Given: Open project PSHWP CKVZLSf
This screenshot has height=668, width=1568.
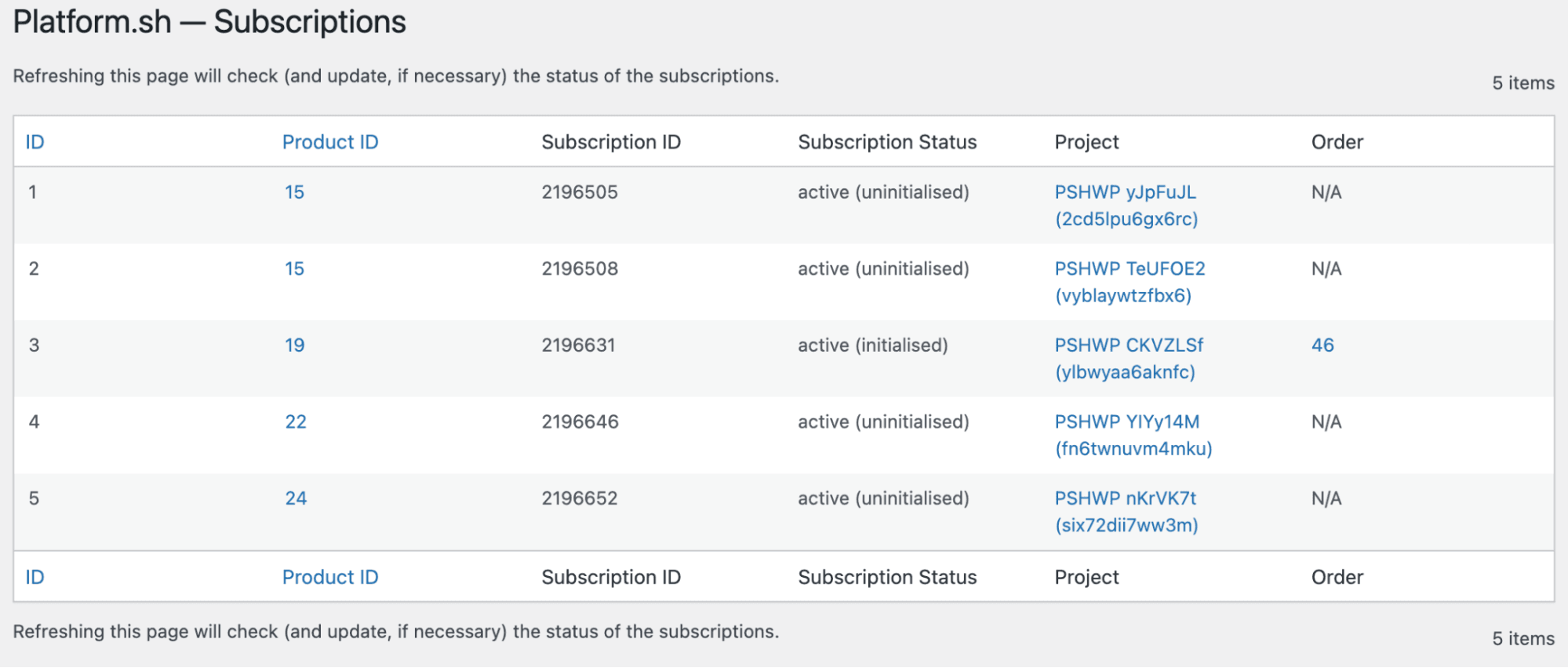Looking at the screenshot, I should point(1129,359).
